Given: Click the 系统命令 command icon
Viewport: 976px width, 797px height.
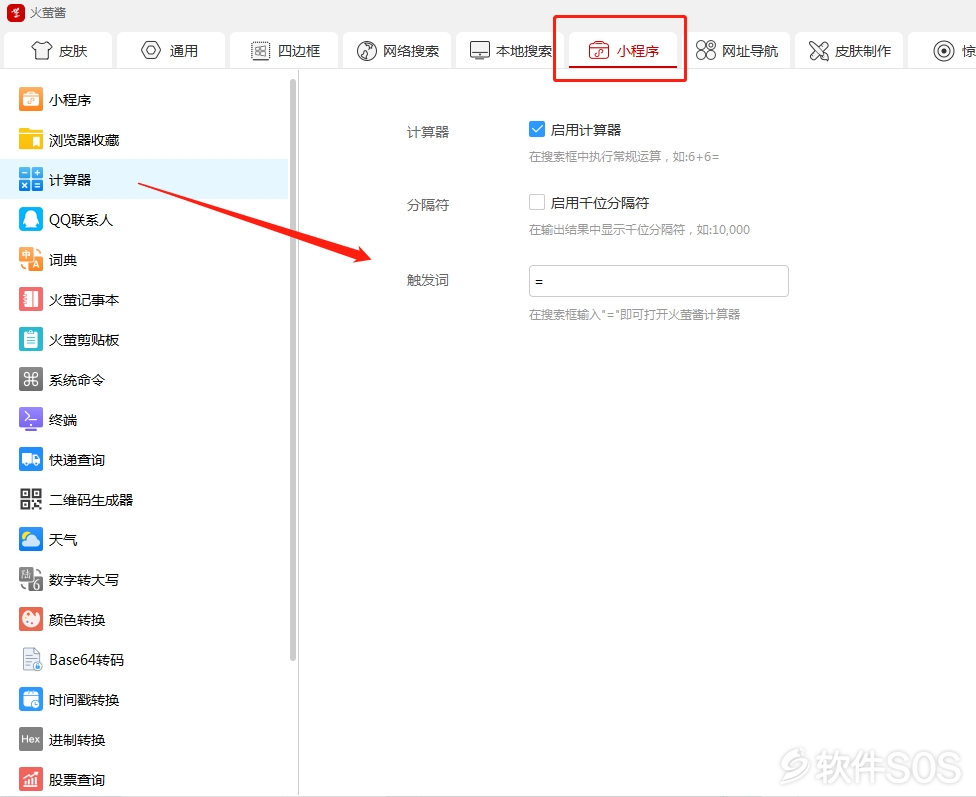Looking at the screenshot, I should (30, 379).
